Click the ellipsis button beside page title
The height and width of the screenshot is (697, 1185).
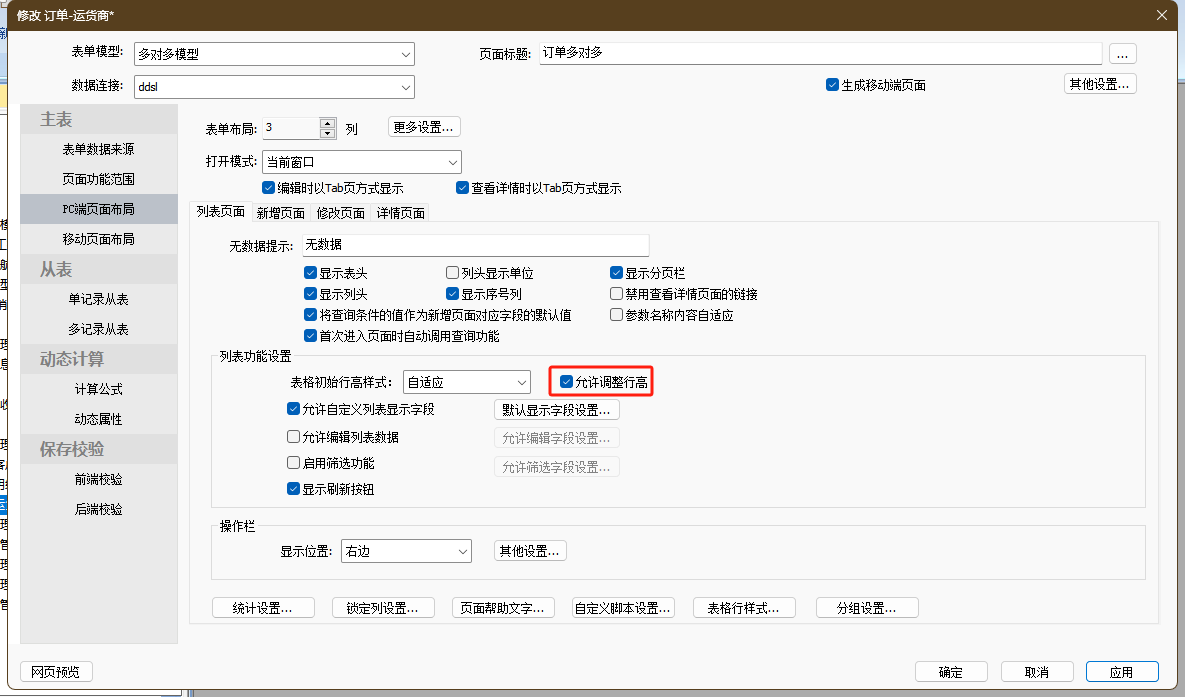(x=1122, y=54)
